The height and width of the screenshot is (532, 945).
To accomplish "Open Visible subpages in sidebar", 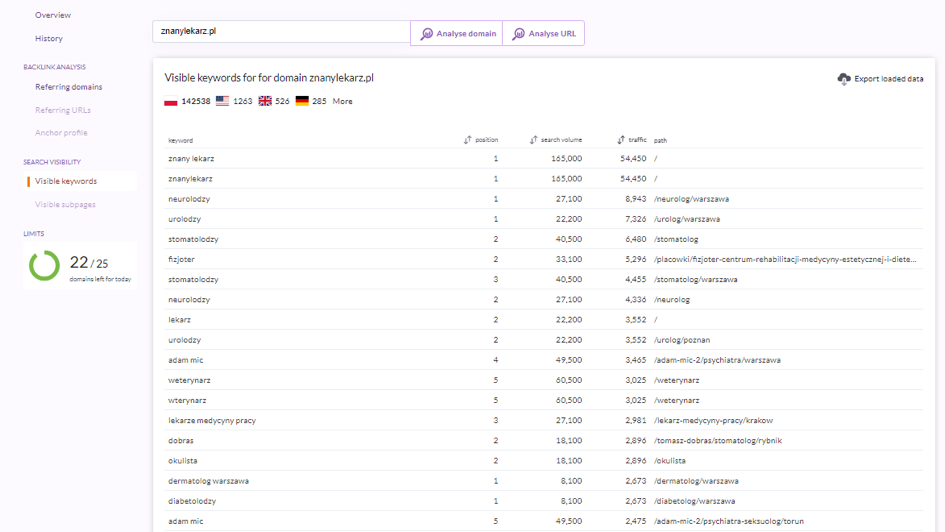I will point(65,205).
